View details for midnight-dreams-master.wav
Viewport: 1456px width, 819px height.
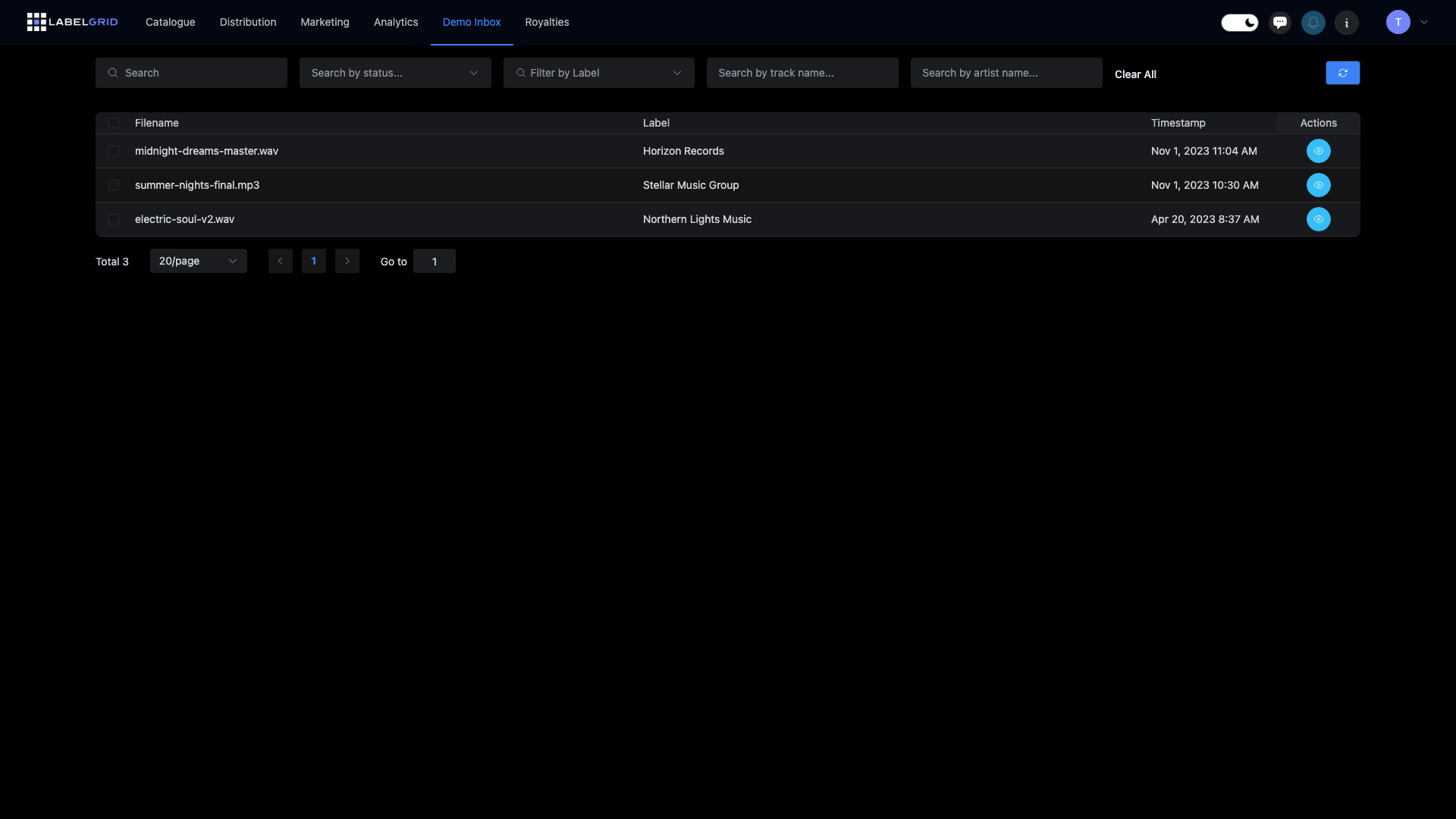(1318, 151)
